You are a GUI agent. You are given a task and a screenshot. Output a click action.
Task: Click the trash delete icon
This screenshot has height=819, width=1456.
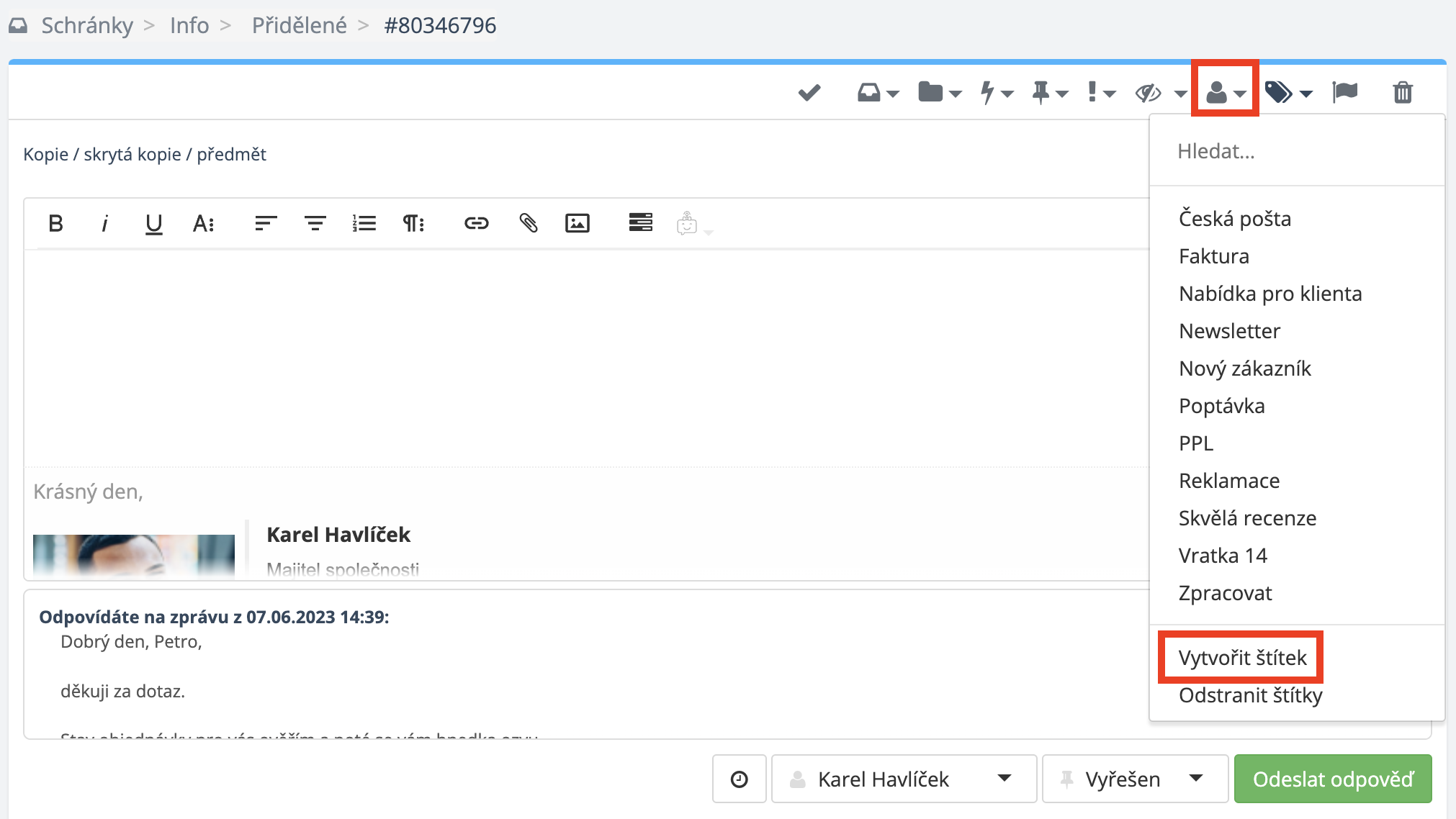pyautogui.click(x=1403, y=93)
